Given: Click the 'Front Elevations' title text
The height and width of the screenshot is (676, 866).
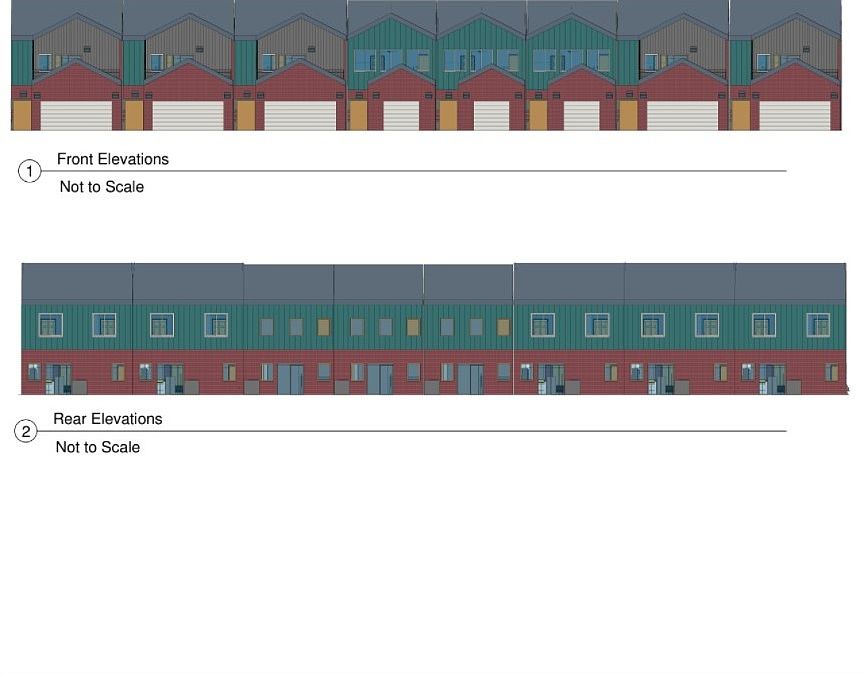Looking at the screenshot, I should pyautogui.click(x=113, y=159).
